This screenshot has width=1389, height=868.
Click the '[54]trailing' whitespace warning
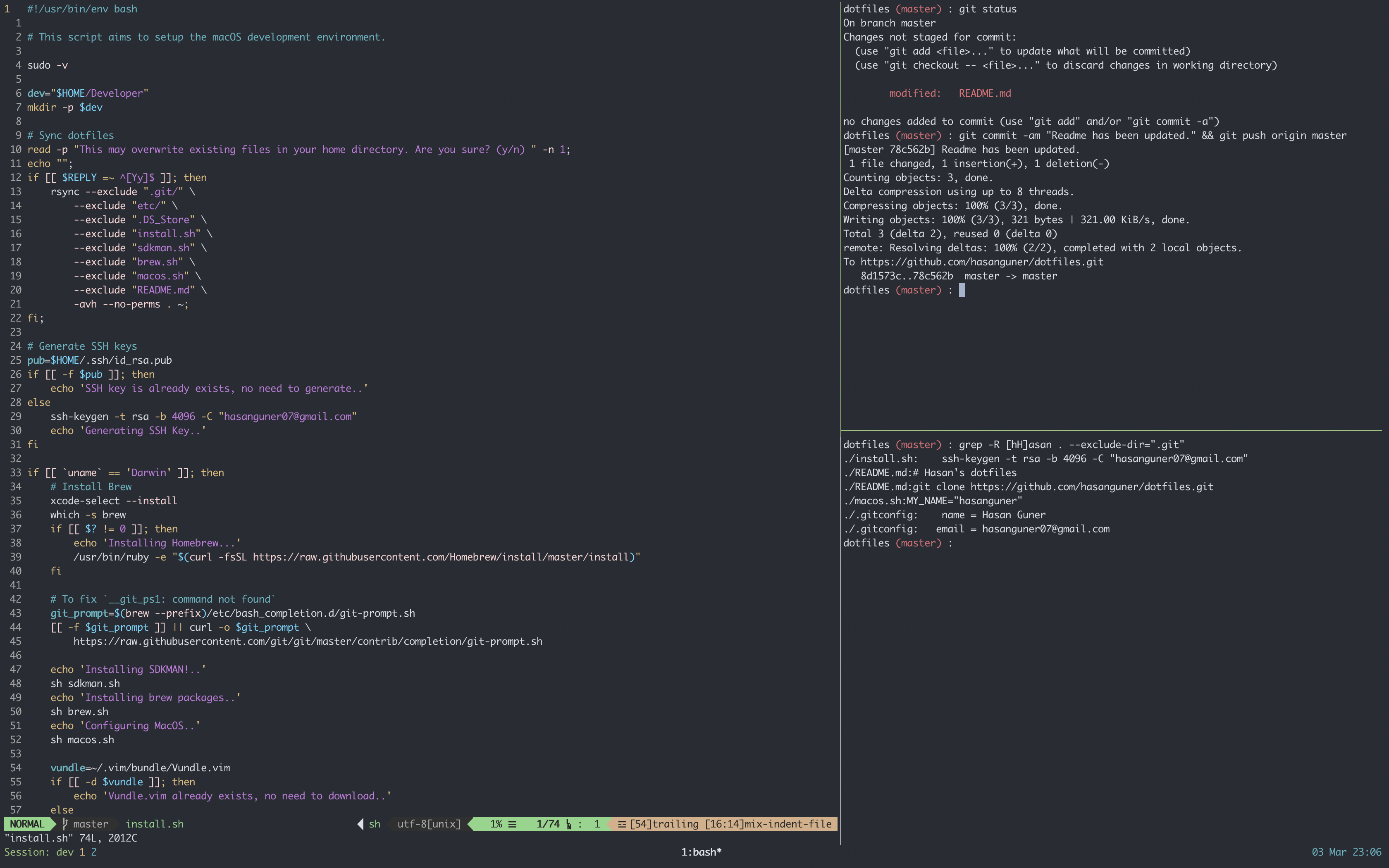click(x=664, y=824)
